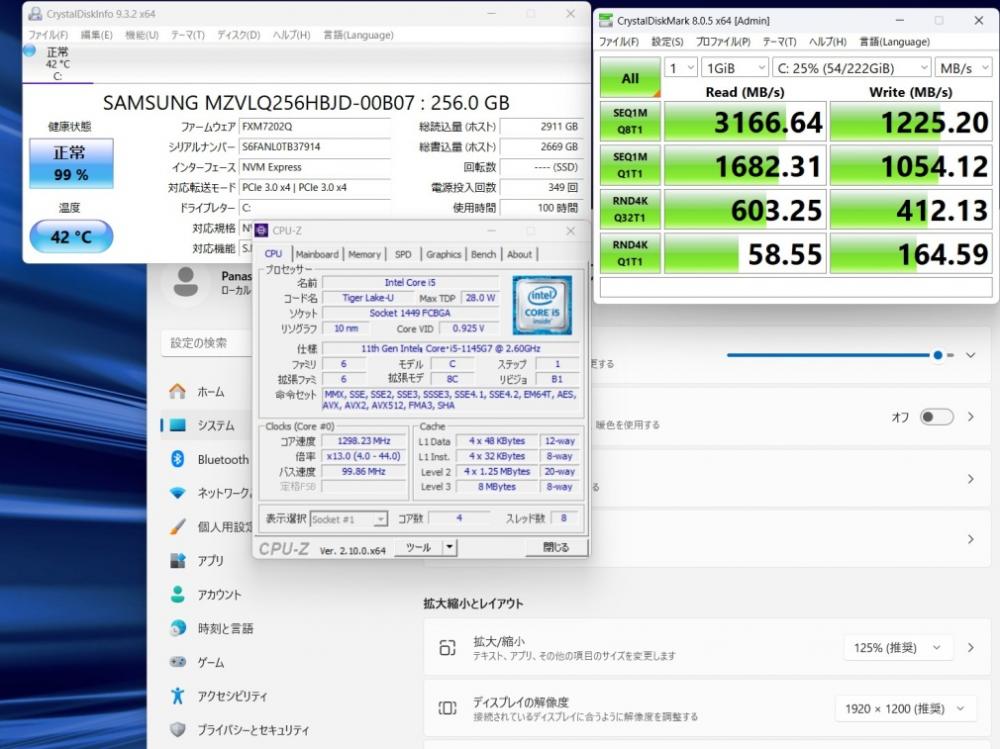Viewport: 1000px width, 749px height.
Task: Open the Accessibility icon in Settings
Action: 177,695
